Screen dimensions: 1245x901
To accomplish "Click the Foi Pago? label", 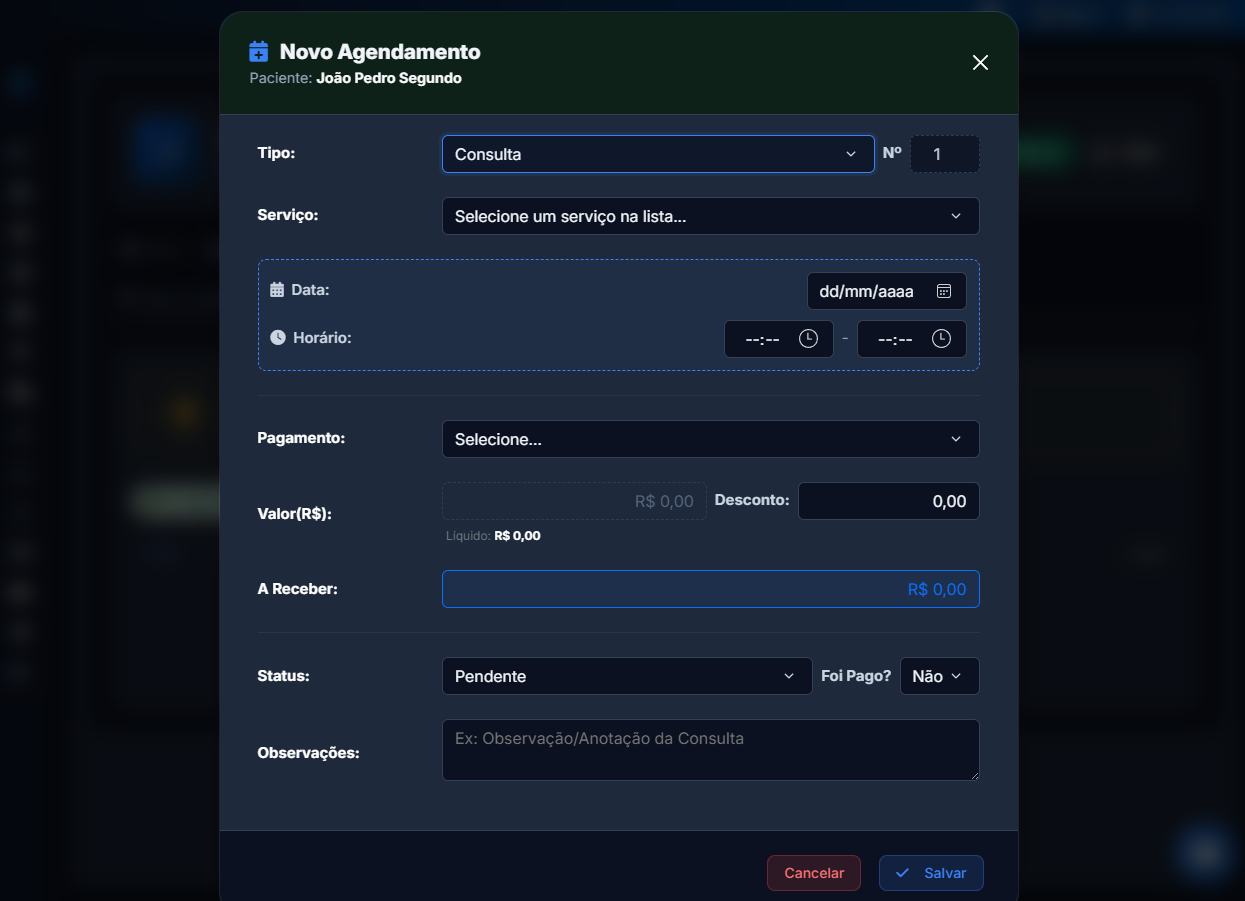I will click(856, 676).
